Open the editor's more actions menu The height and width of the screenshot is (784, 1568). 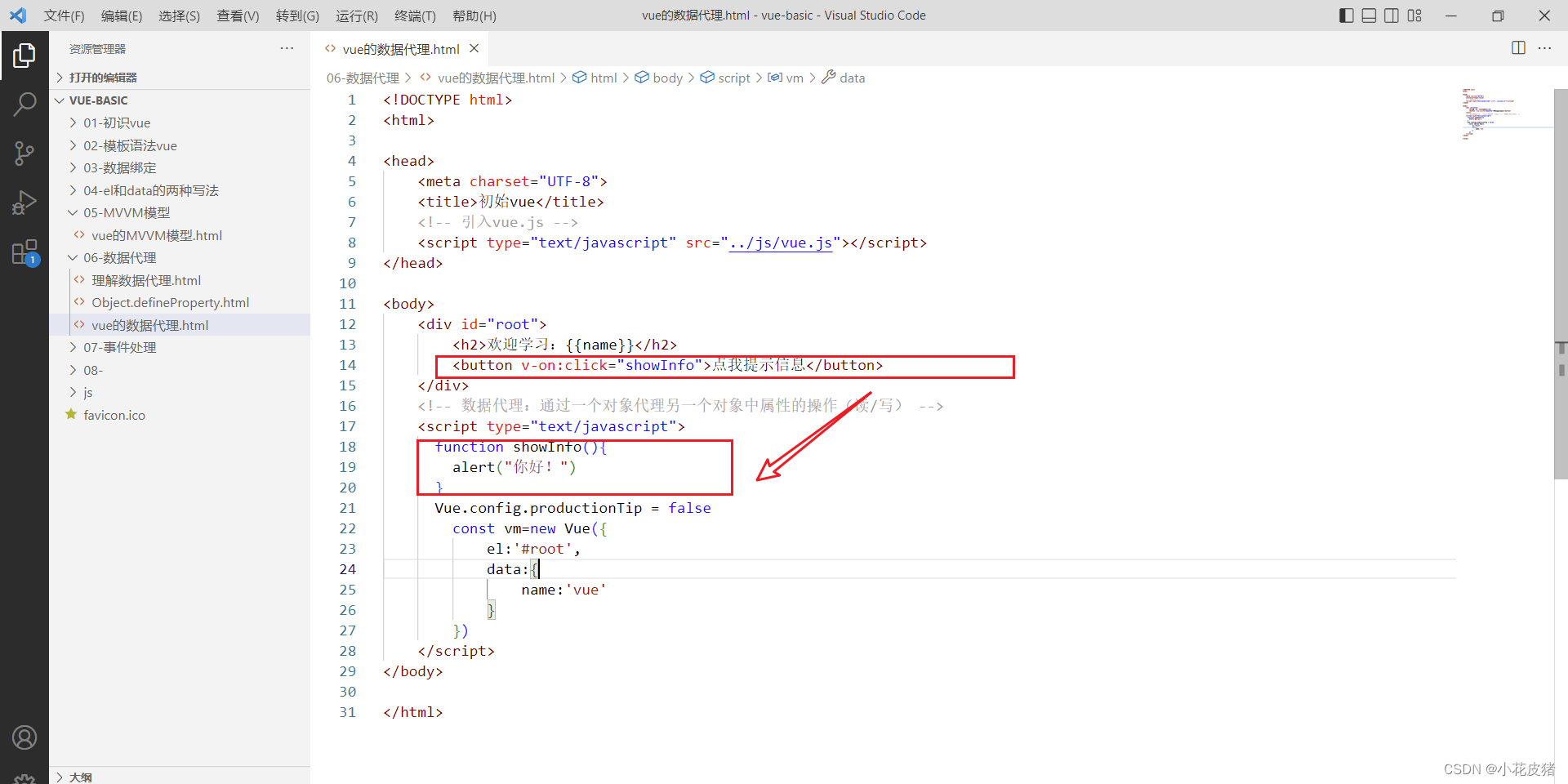1544,48
